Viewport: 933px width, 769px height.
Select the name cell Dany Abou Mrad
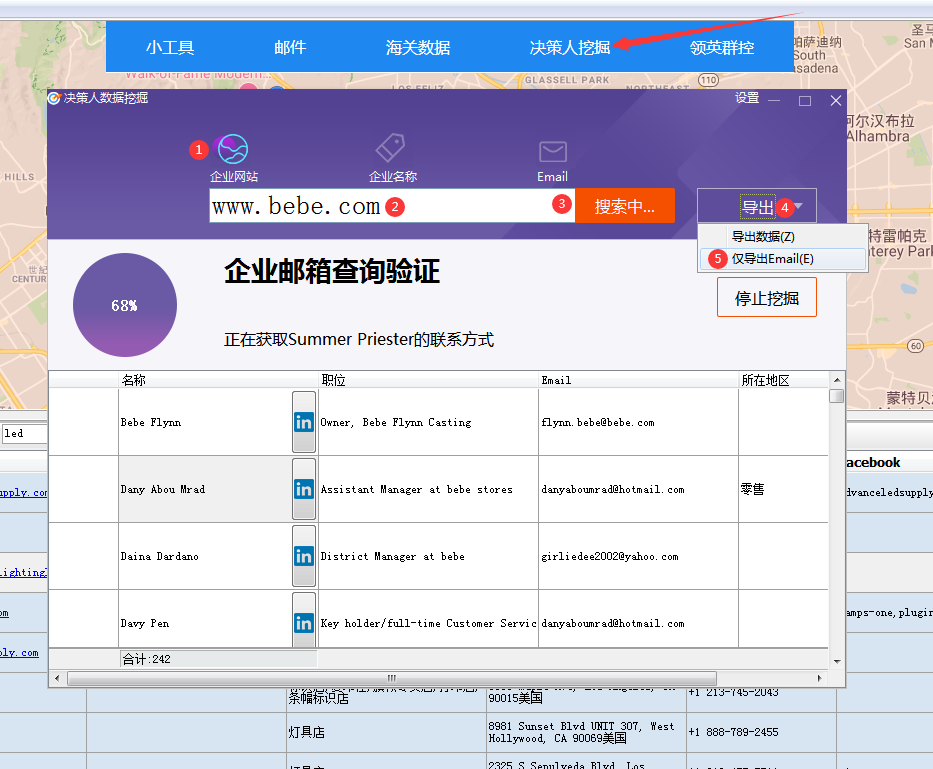pyautogui.click(x=205, y=489)
